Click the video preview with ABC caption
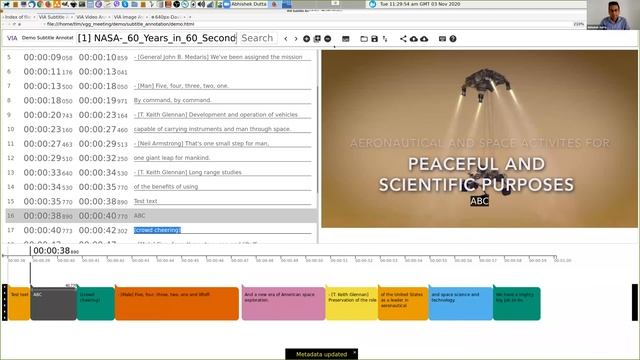 click(x=479, y=139)
